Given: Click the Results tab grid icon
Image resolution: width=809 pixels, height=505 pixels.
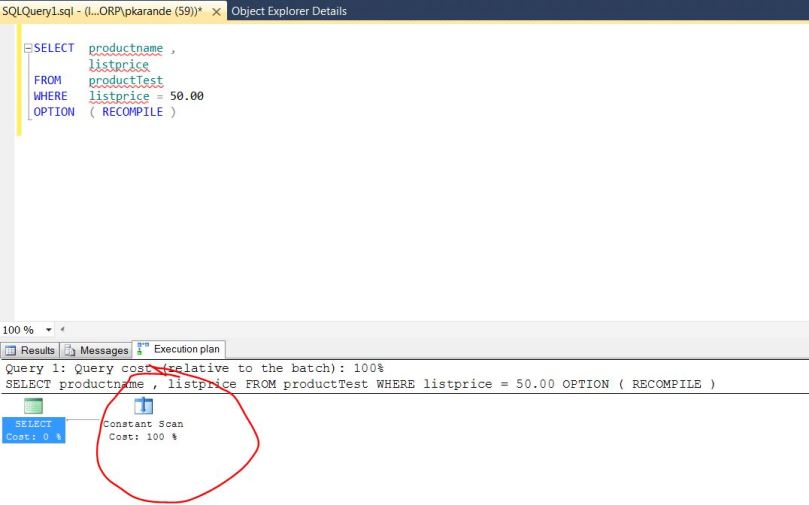Looking at the screenshot, I should click(10, 351).
